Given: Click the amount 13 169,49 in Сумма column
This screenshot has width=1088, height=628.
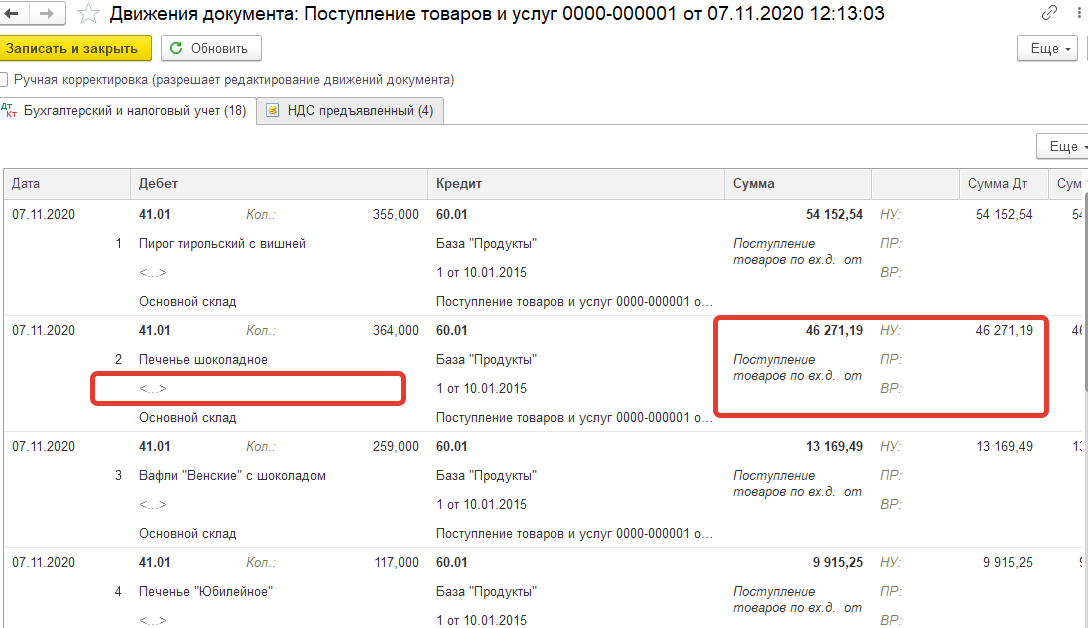Looking at the screenshot, I should coord(834,446).
